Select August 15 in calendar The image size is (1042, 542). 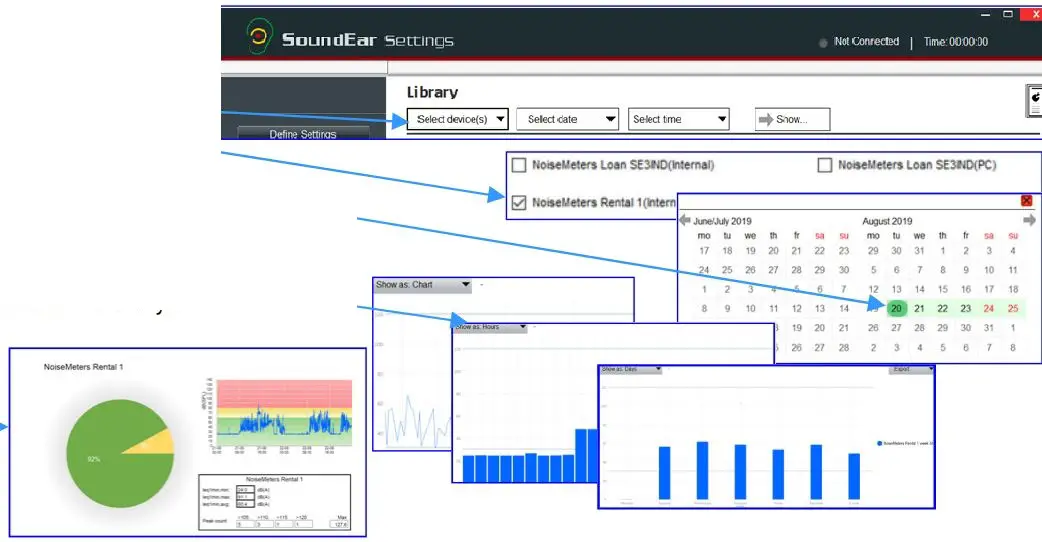click(942, 289)
